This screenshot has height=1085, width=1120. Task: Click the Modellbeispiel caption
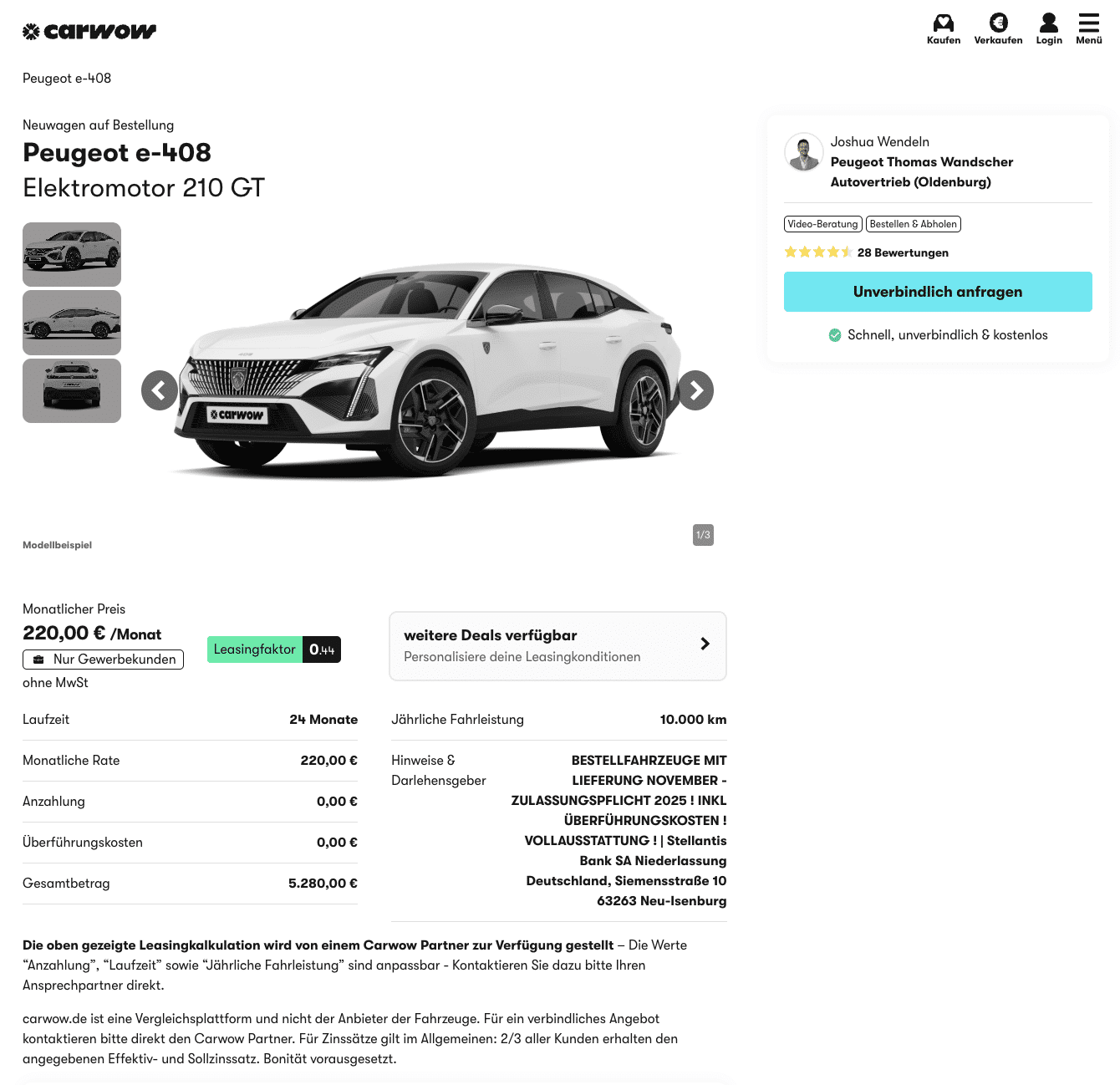(57, 545)
